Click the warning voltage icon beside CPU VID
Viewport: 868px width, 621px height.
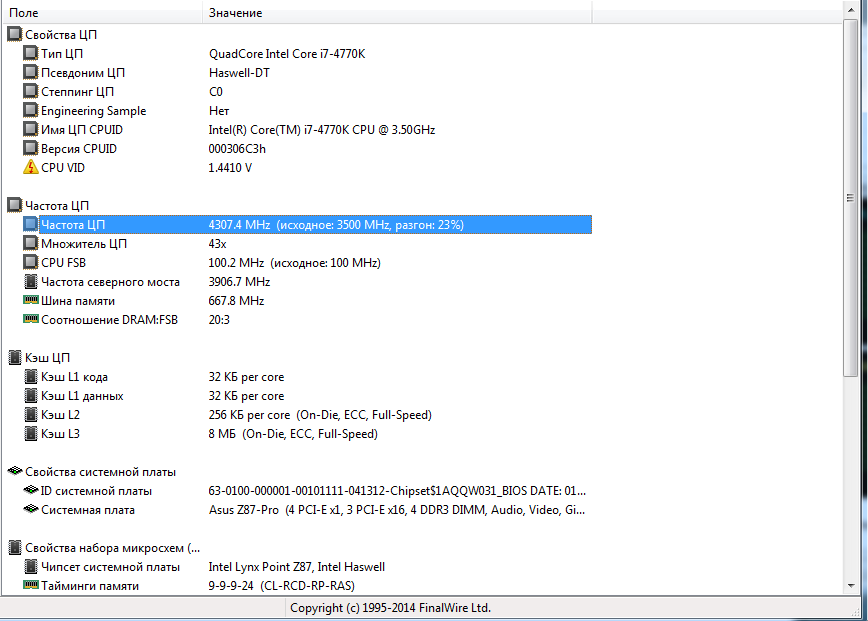tap(30, 167)
